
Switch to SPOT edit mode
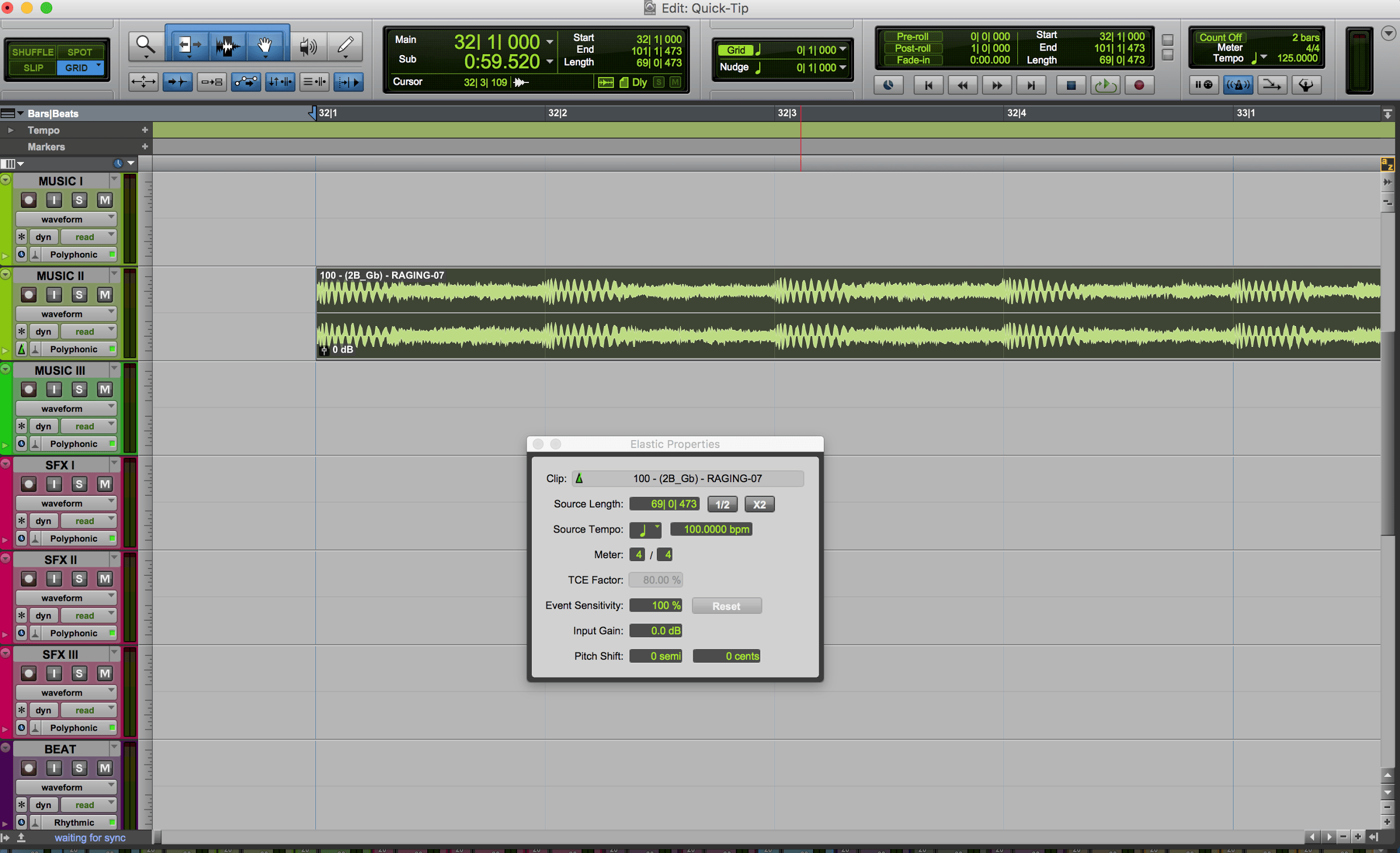[80, 52]
